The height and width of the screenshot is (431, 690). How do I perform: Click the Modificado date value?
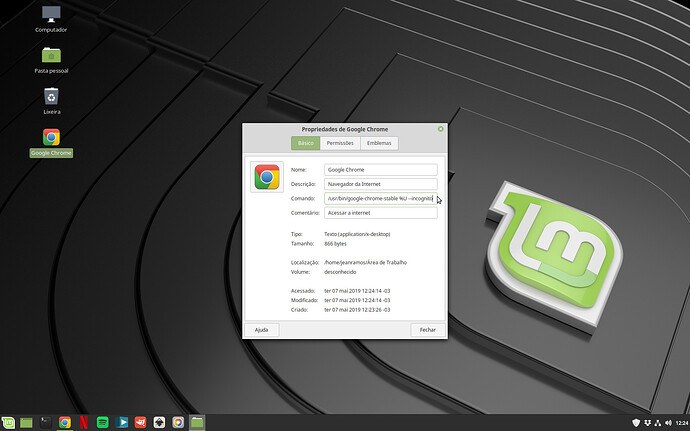click(x=357, y=300)
